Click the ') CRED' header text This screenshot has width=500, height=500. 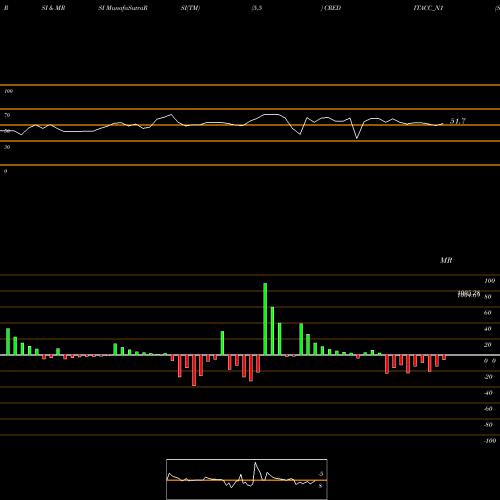coord(331,8)
